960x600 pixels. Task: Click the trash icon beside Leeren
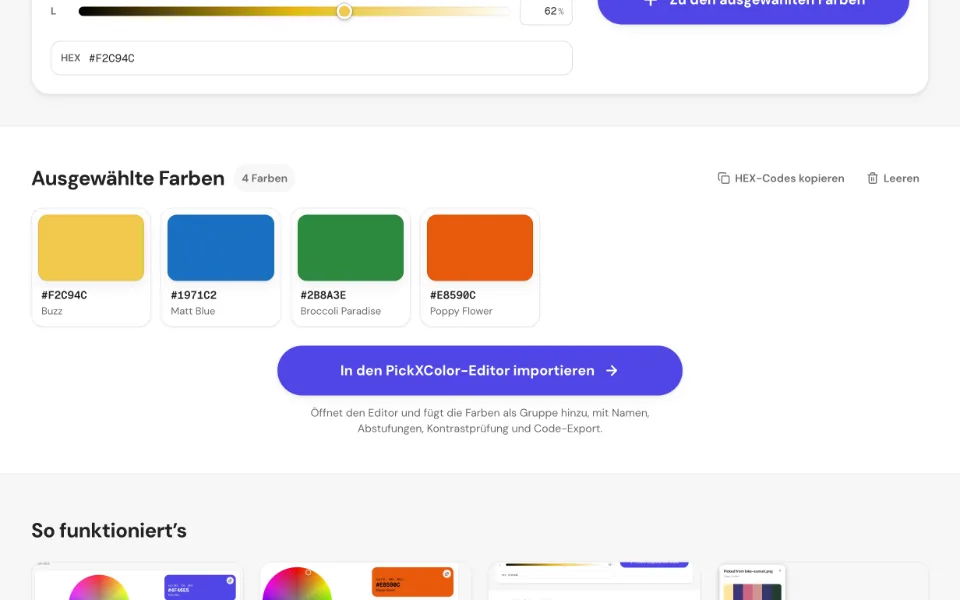(872, 178)
